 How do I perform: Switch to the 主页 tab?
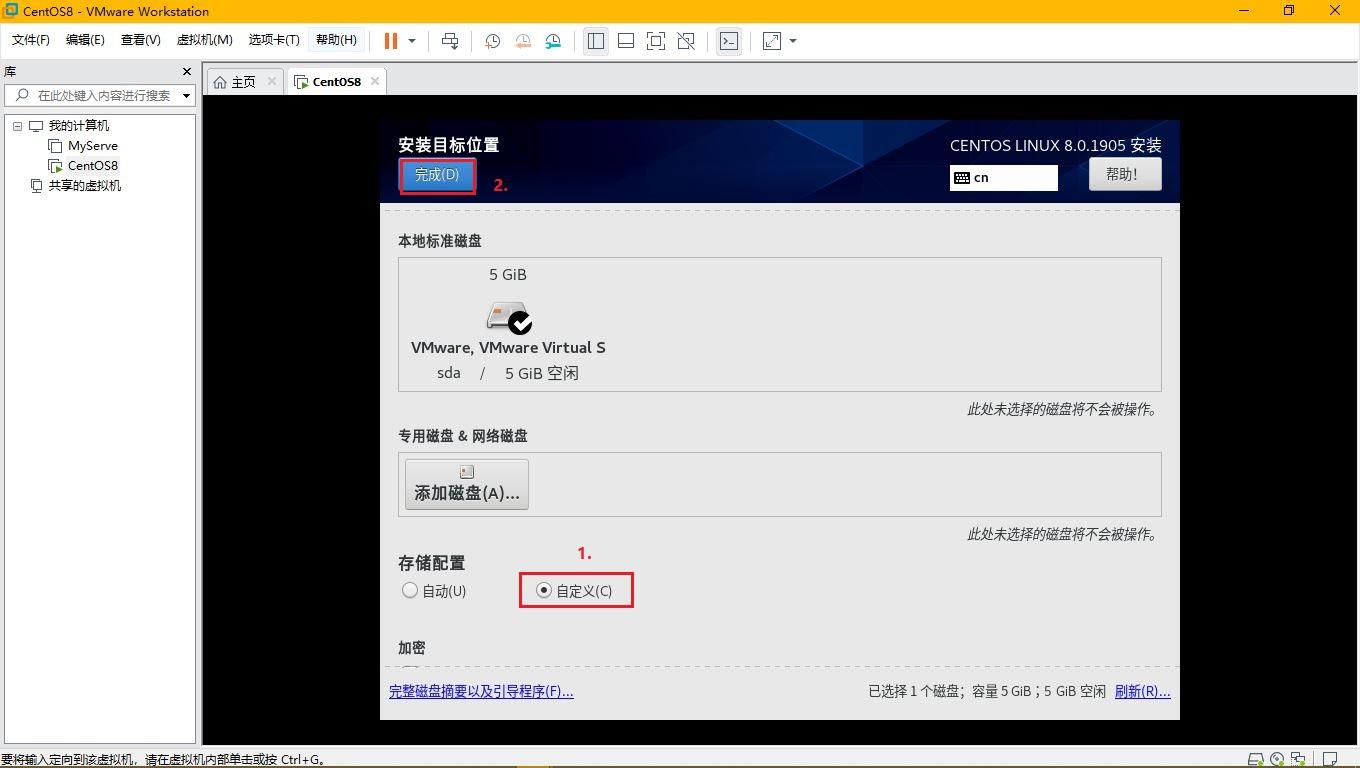pyautogui.click(x=244, y=82)
